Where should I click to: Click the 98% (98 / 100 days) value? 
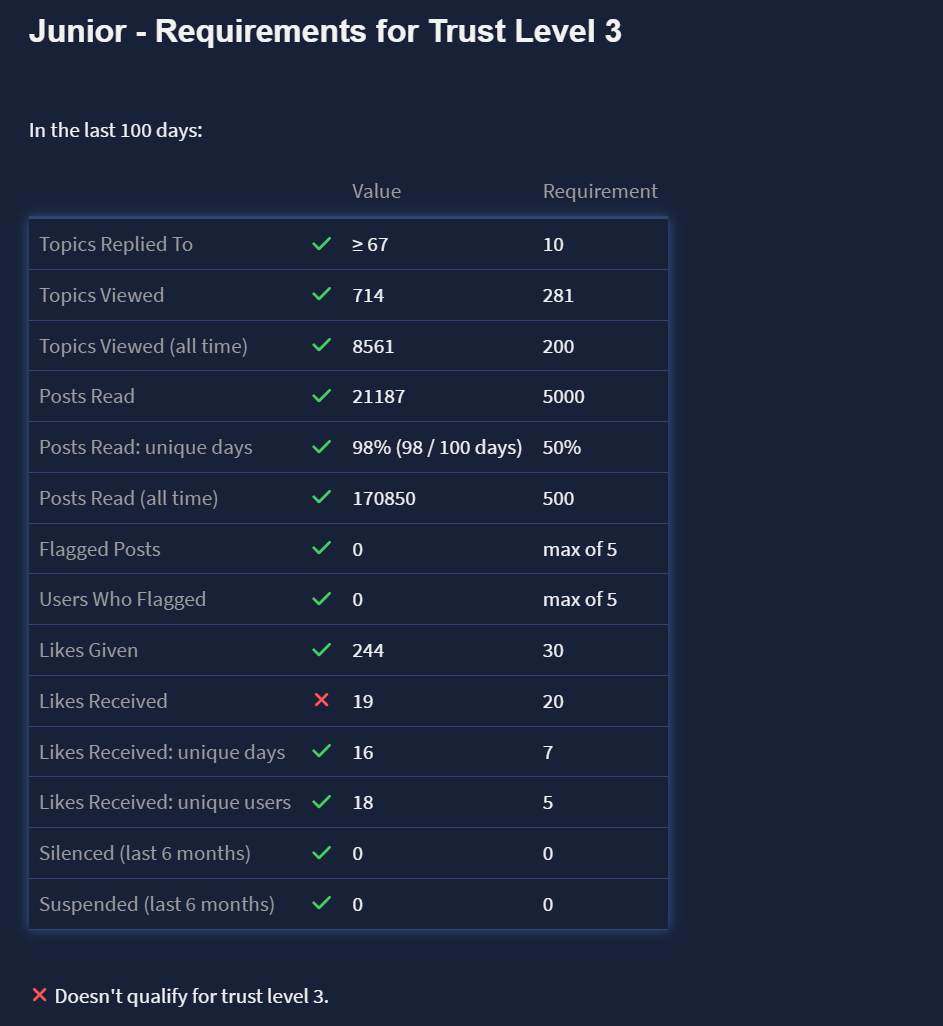point(437,447)
